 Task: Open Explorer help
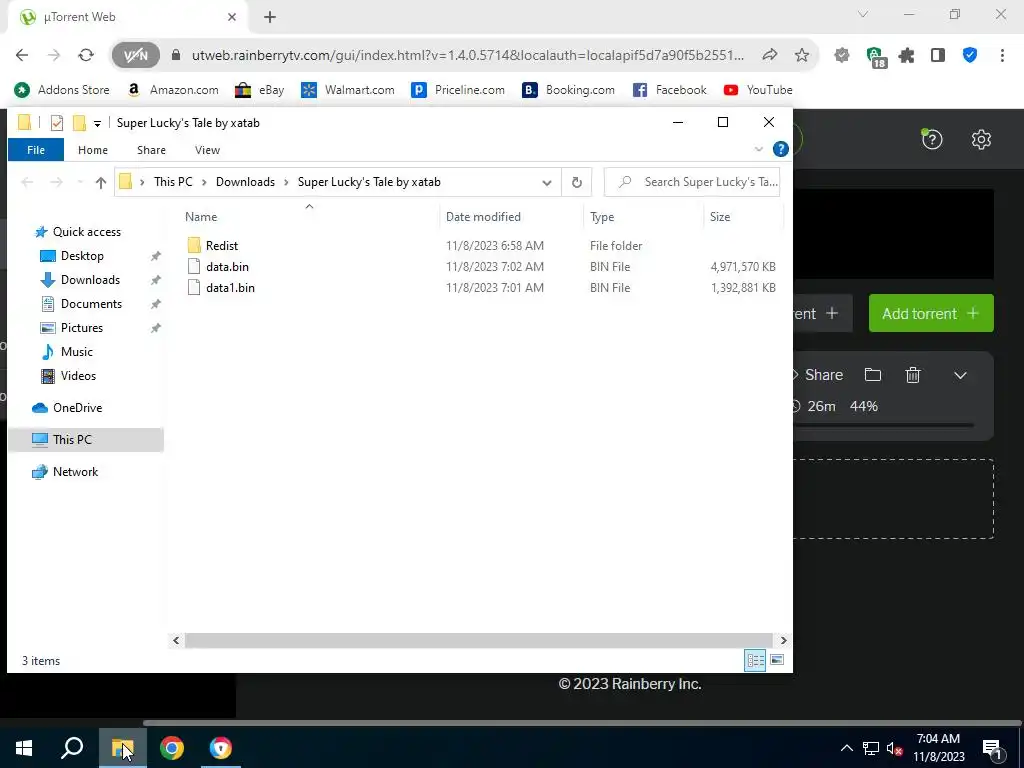780,150
